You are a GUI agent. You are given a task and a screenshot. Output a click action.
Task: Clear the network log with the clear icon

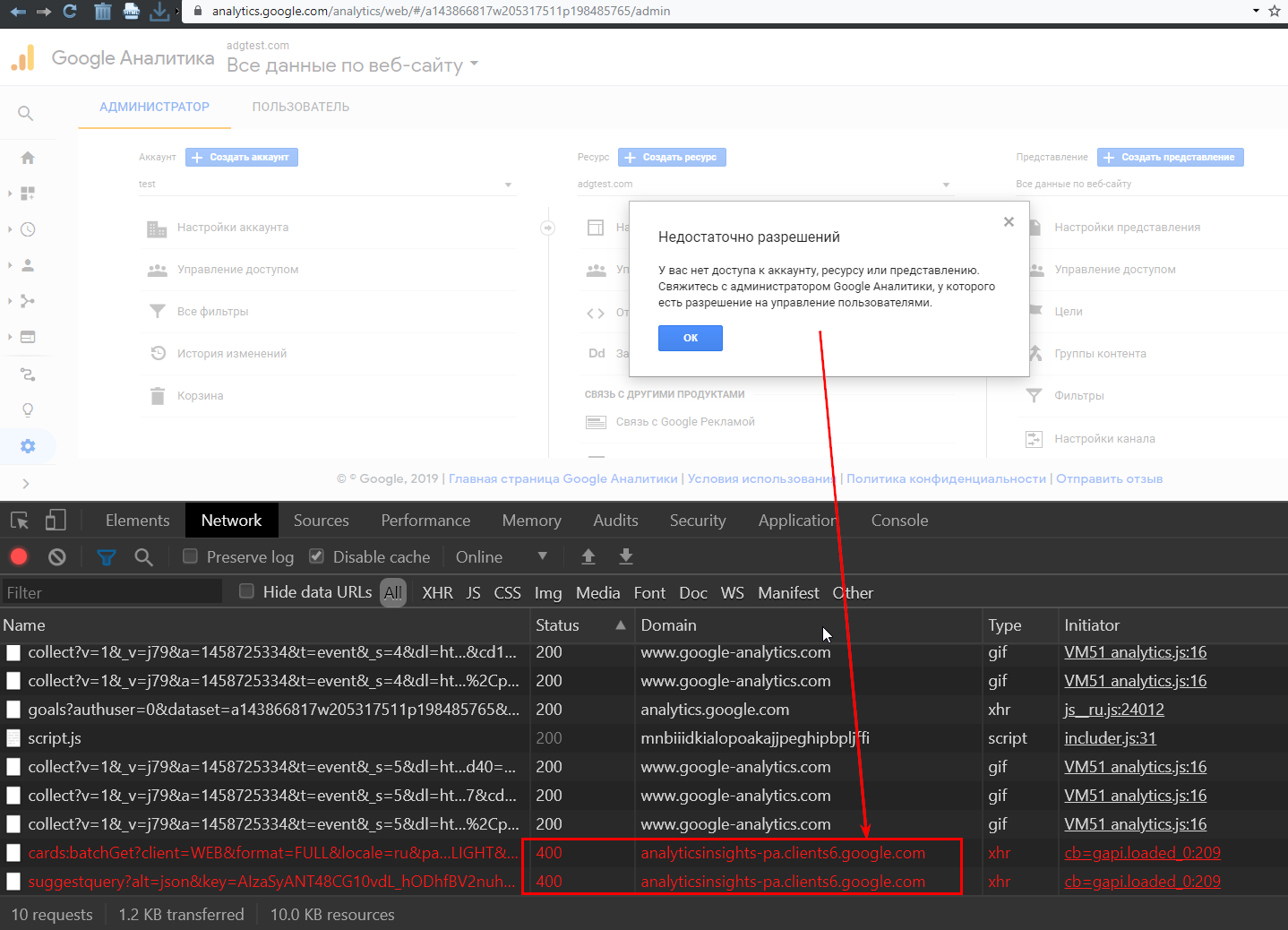[x=56, y=556]
